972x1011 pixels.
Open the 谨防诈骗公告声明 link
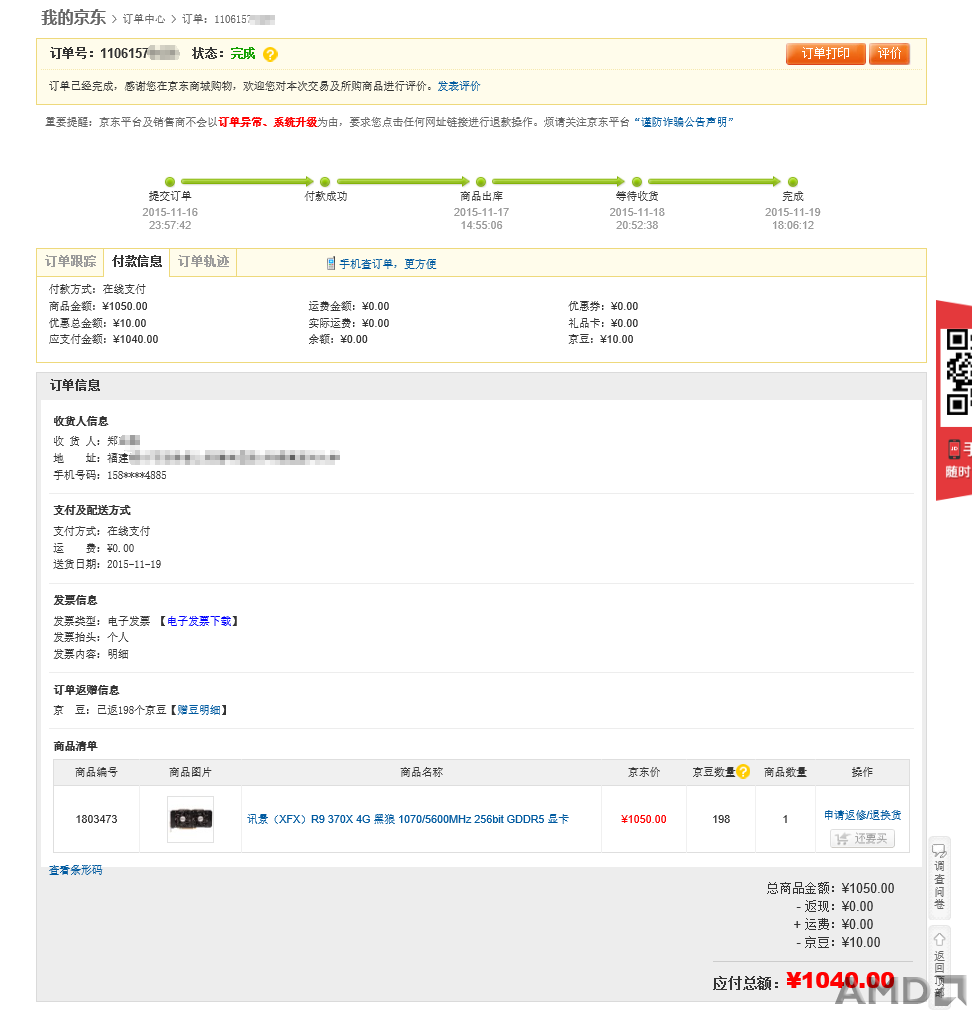click(x=684, y=123)
